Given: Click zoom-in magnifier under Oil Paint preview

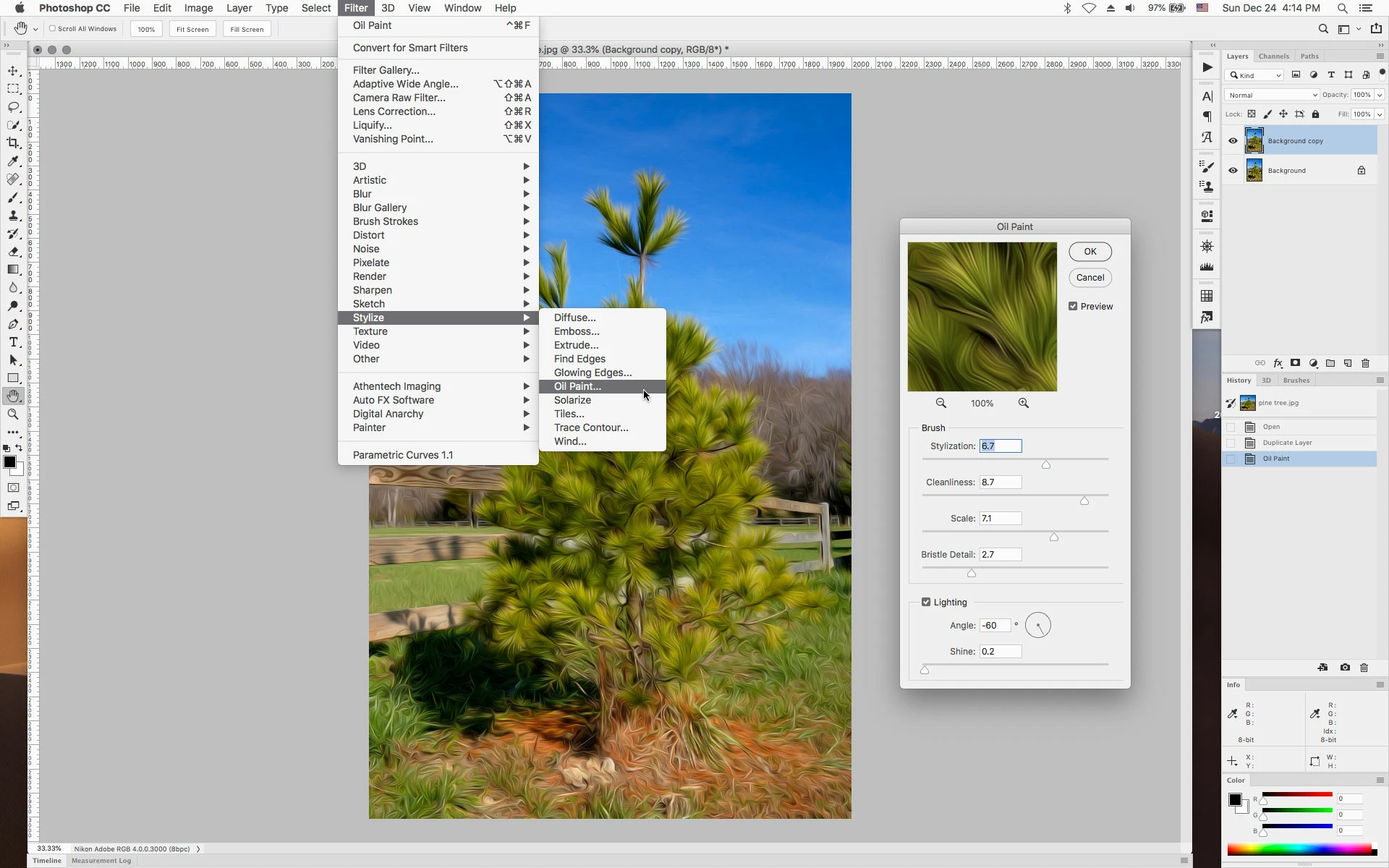Looking at the screenshot, I should [1023, 403].
